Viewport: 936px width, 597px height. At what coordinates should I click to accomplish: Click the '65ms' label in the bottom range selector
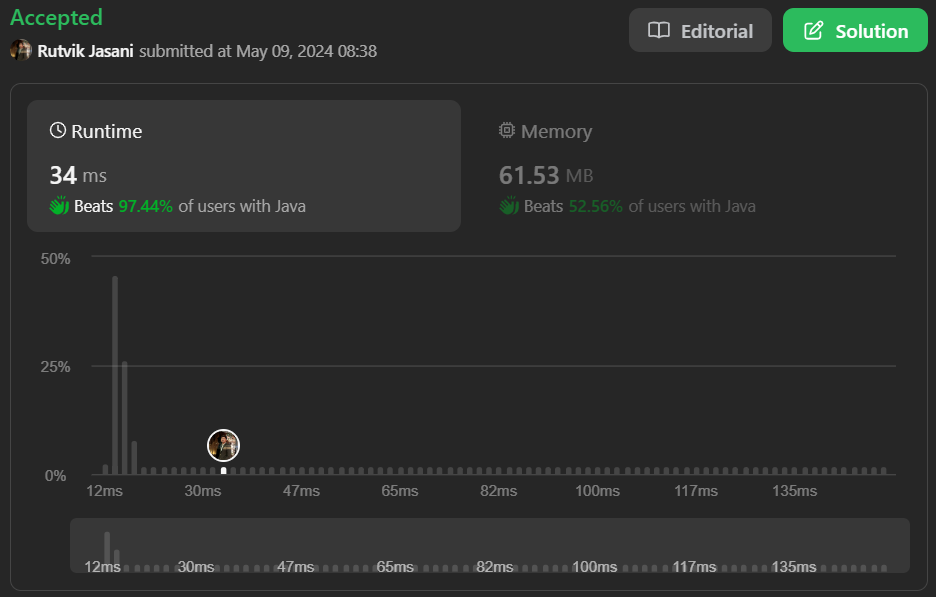tap(395, 567)
